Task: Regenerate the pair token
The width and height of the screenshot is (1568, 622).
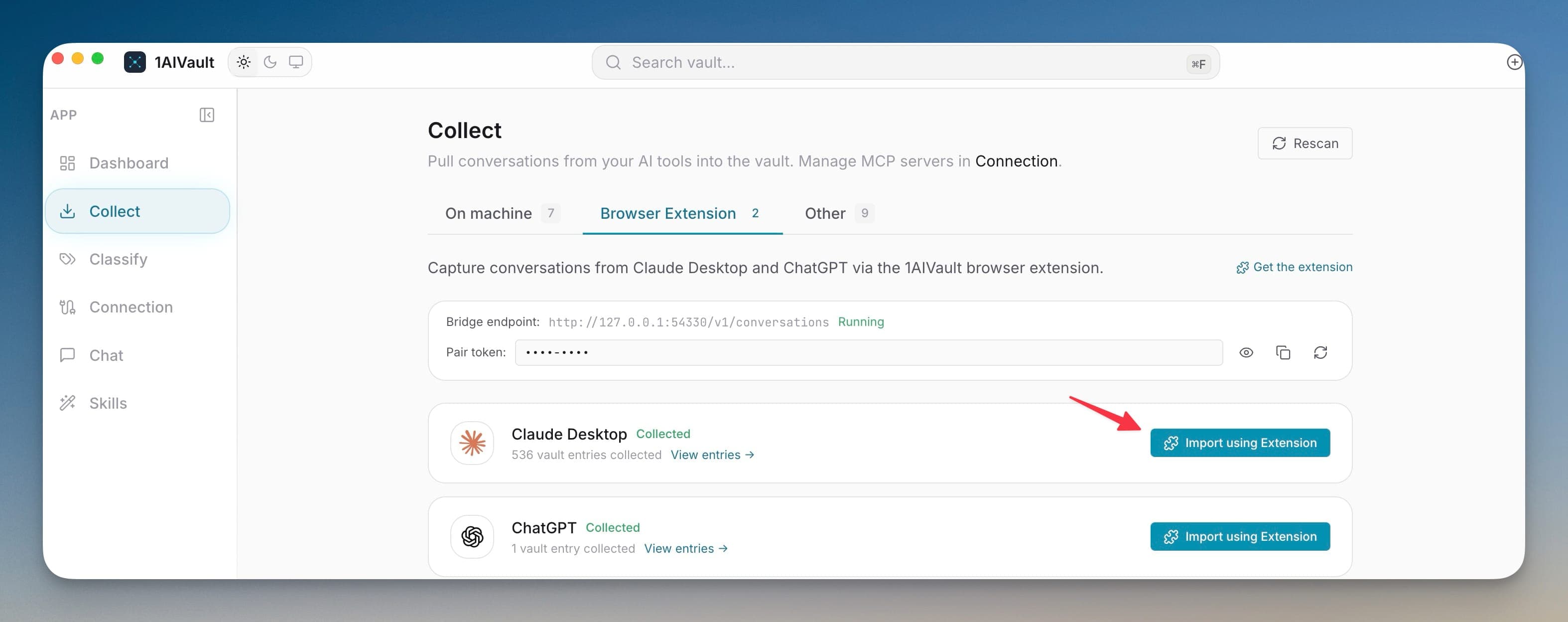Action: tap(1320, 353)
